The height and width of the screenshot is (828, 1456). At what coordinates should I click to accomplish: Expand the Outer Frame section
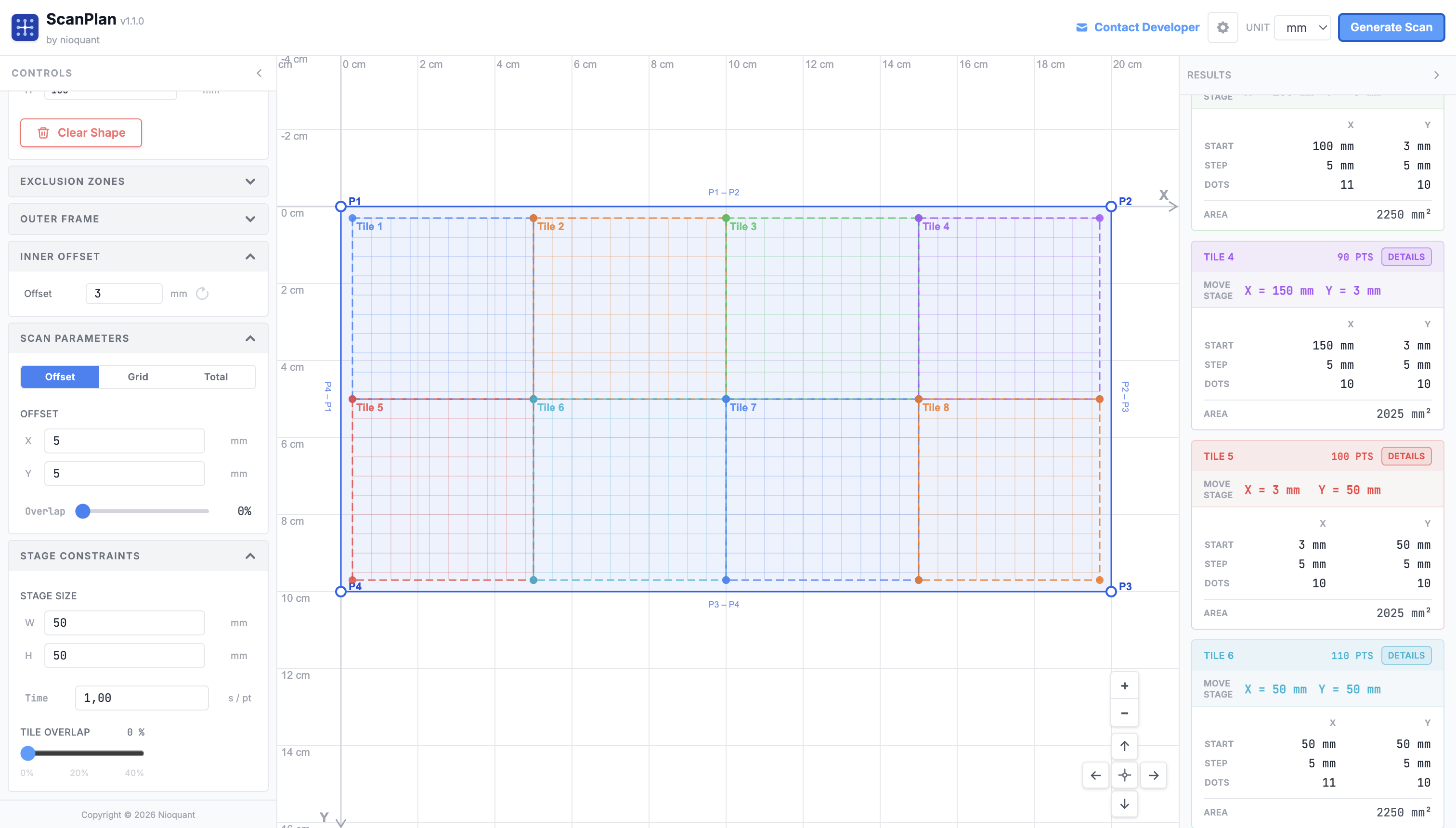point(138,219)
